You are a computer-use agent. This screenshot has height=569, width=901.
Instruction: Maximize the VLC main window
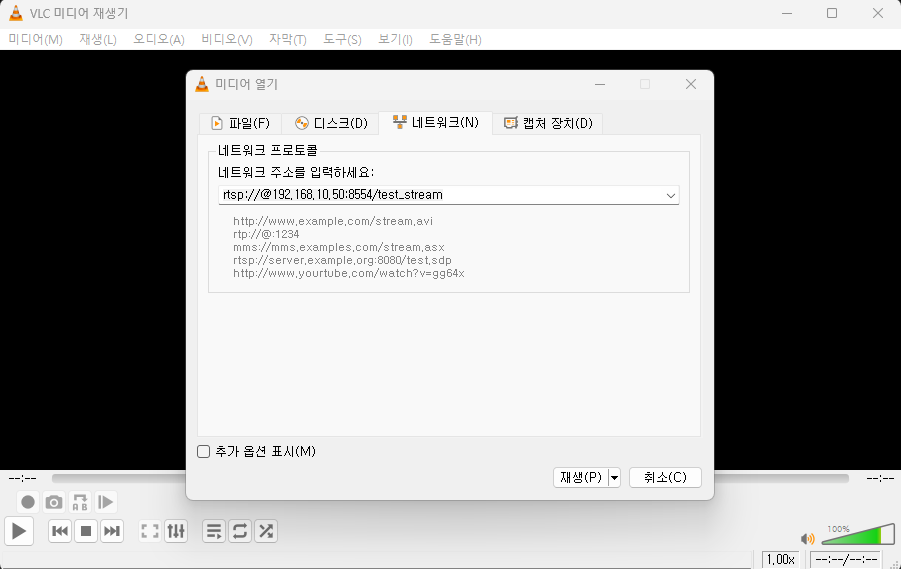coord(831,13)
